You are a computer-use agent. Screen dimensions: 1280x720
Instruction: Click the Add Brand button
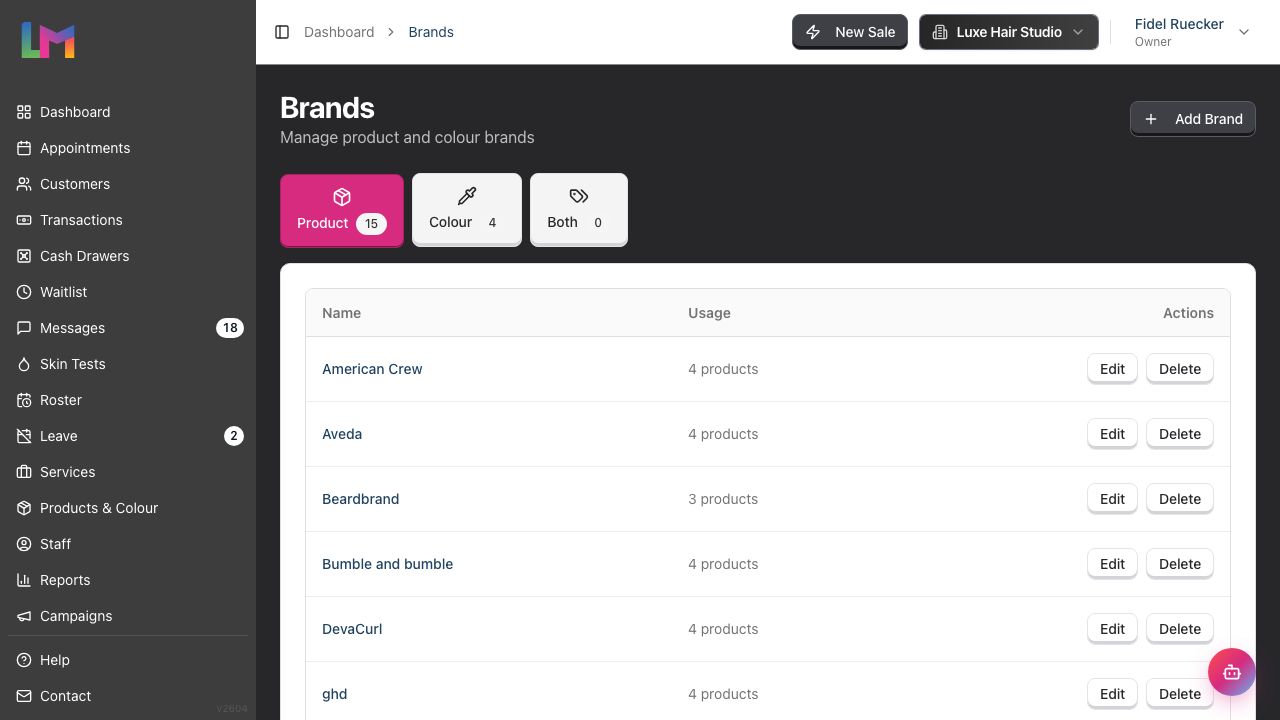(1193, 119)
